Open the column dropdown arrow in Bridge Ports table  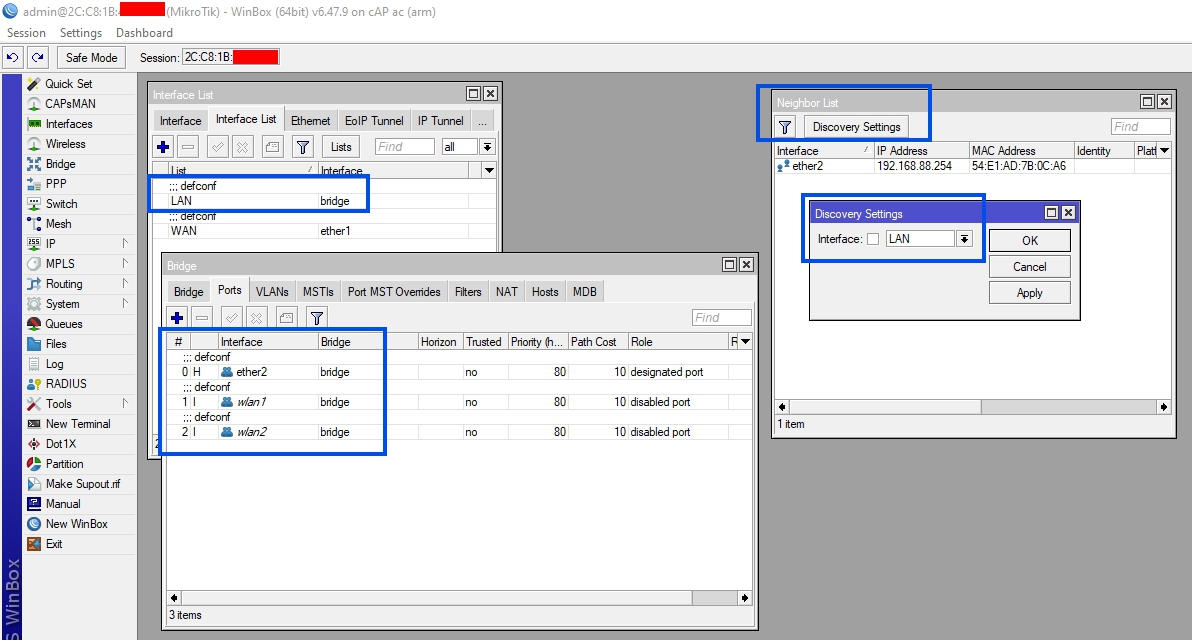(x=745, y=341)
